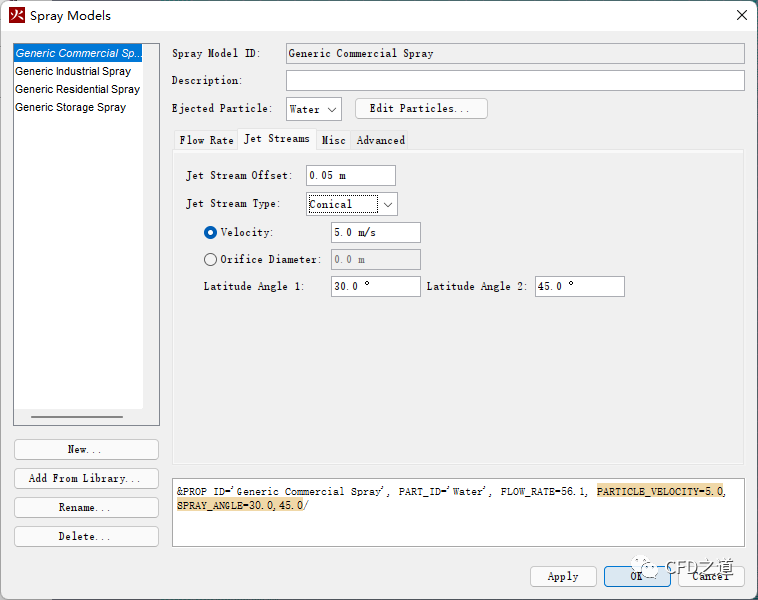Screen dimensions: 758x600
Task: Click the Spray Models app icon in title bar
Action: click(x=17, y=15)
